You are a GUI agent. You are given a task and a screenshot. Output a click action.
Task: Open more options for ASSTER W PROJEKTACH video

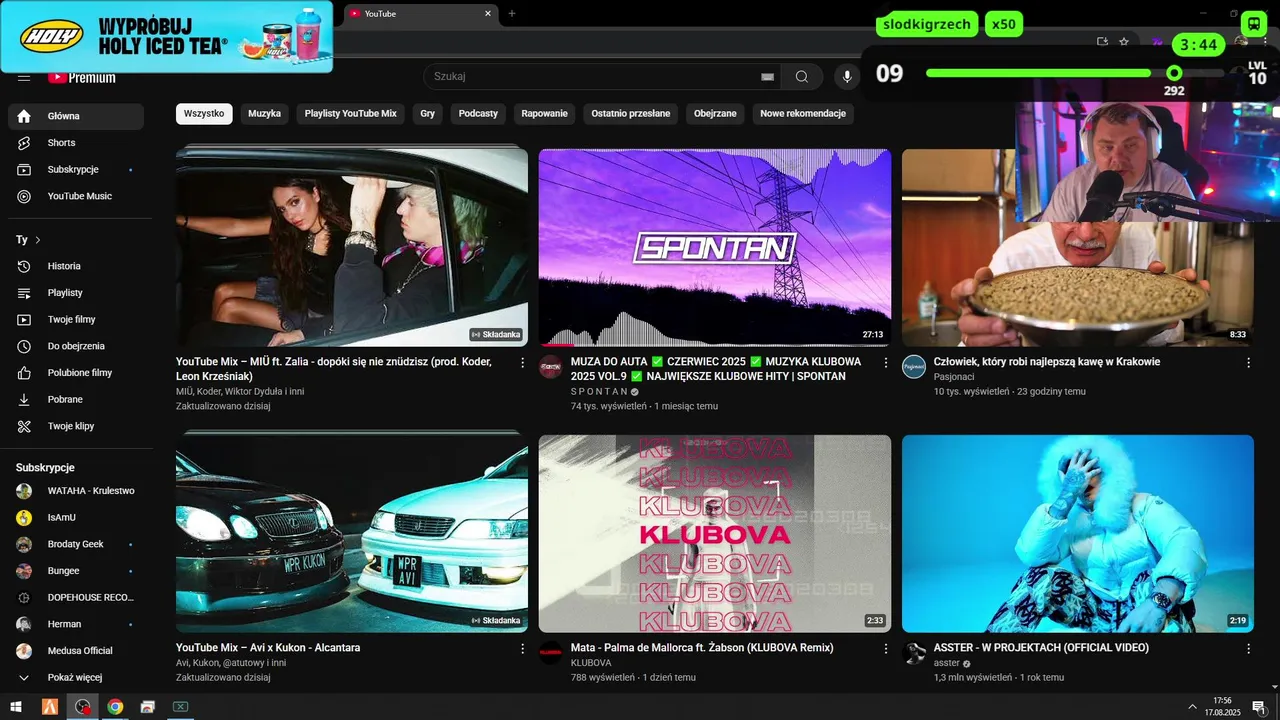[1248, 649]
